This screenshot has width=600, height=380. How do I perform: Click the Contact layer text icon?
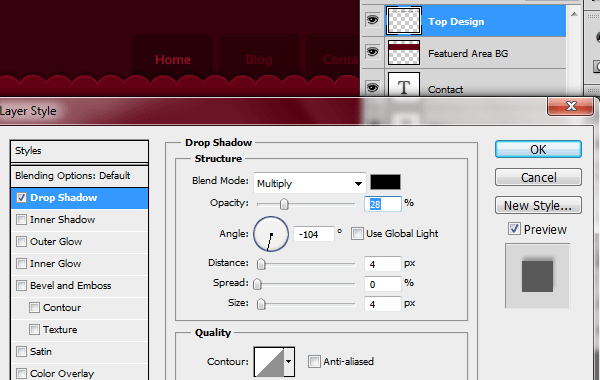[404, 85]
